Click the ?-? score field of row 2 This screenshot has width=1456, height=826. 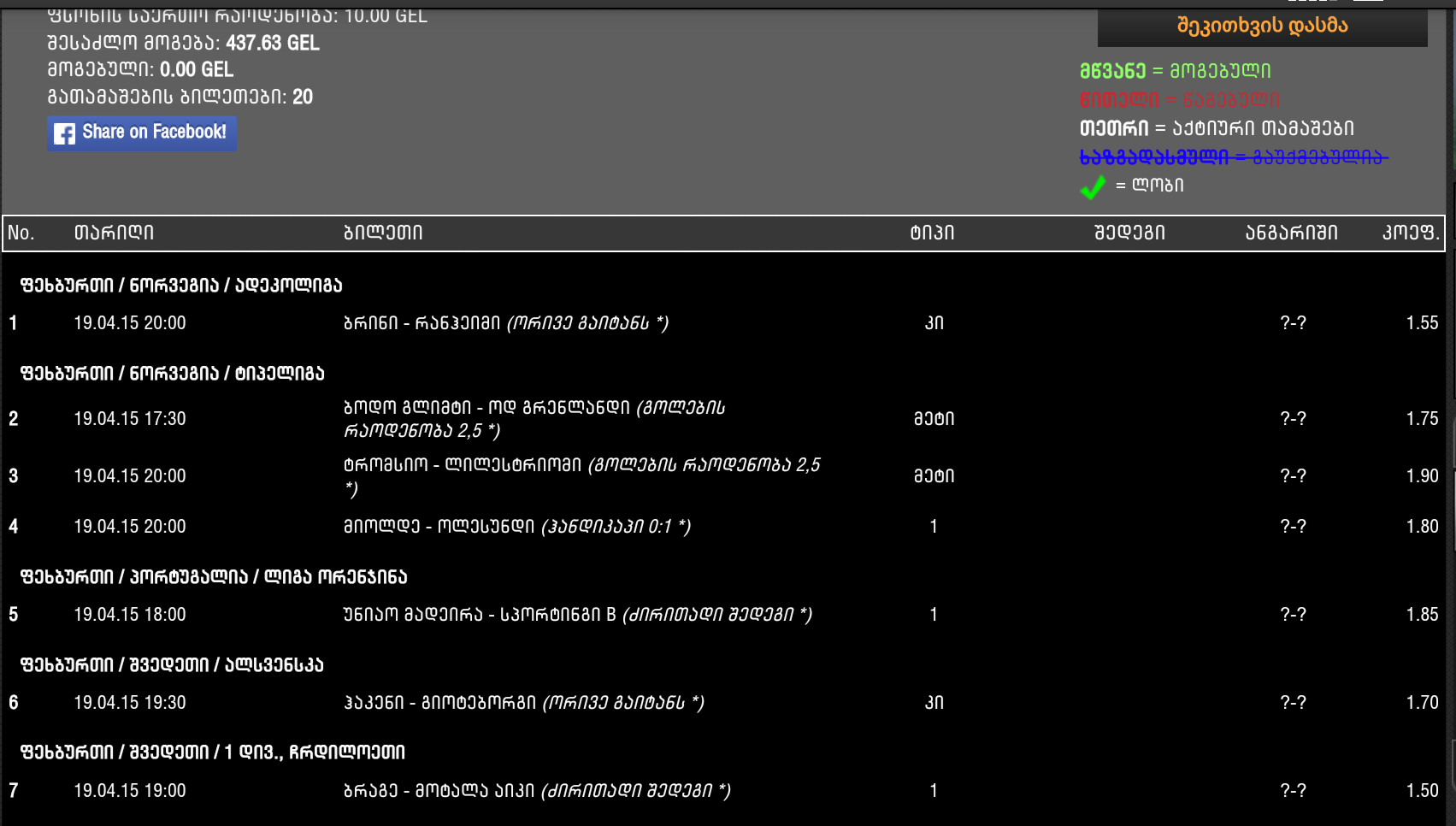click(1292, 419)
